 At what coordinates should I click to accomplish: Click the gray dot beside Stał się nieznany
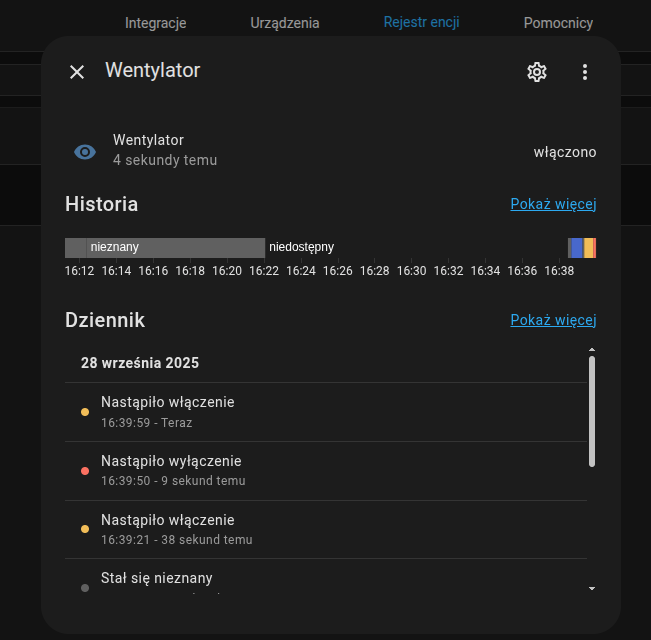click(x=85, y=587)
